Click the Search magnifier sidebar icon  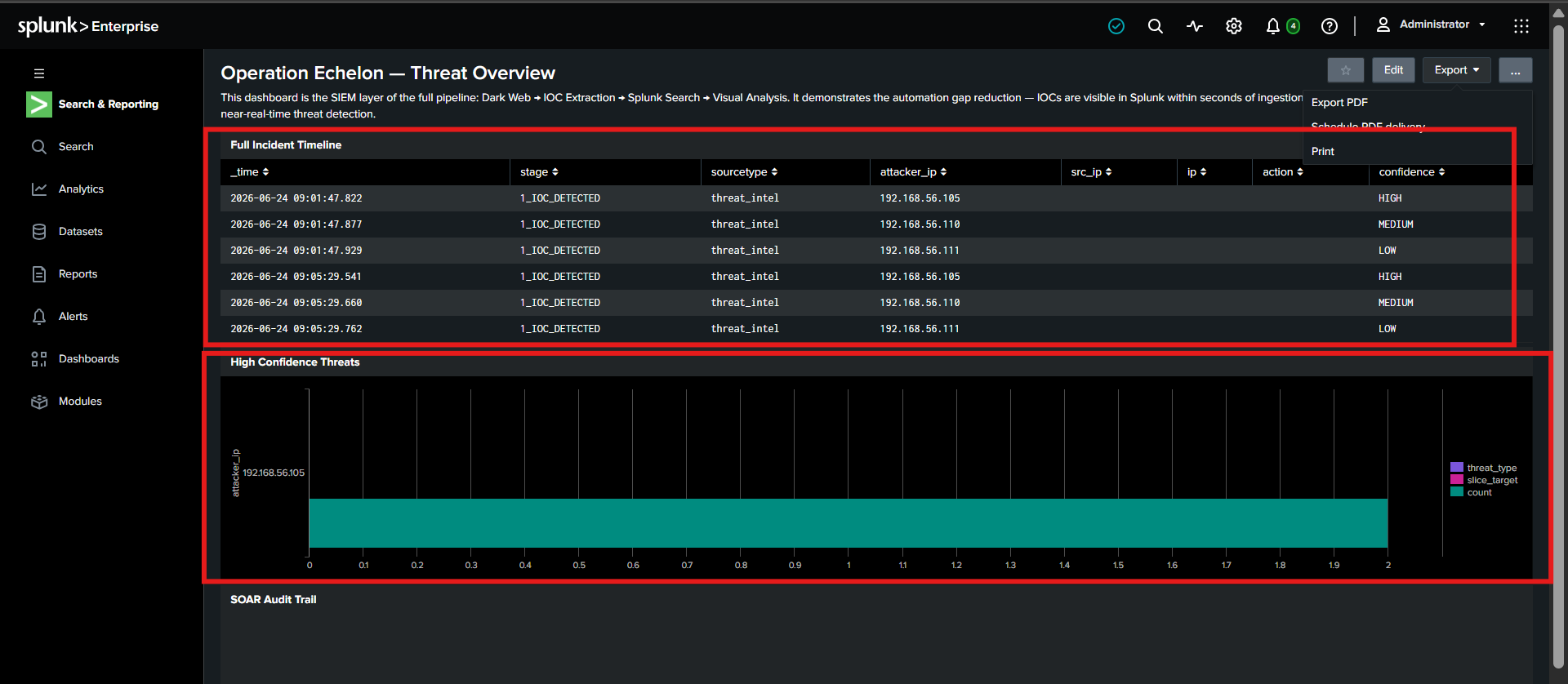[38, 147]
